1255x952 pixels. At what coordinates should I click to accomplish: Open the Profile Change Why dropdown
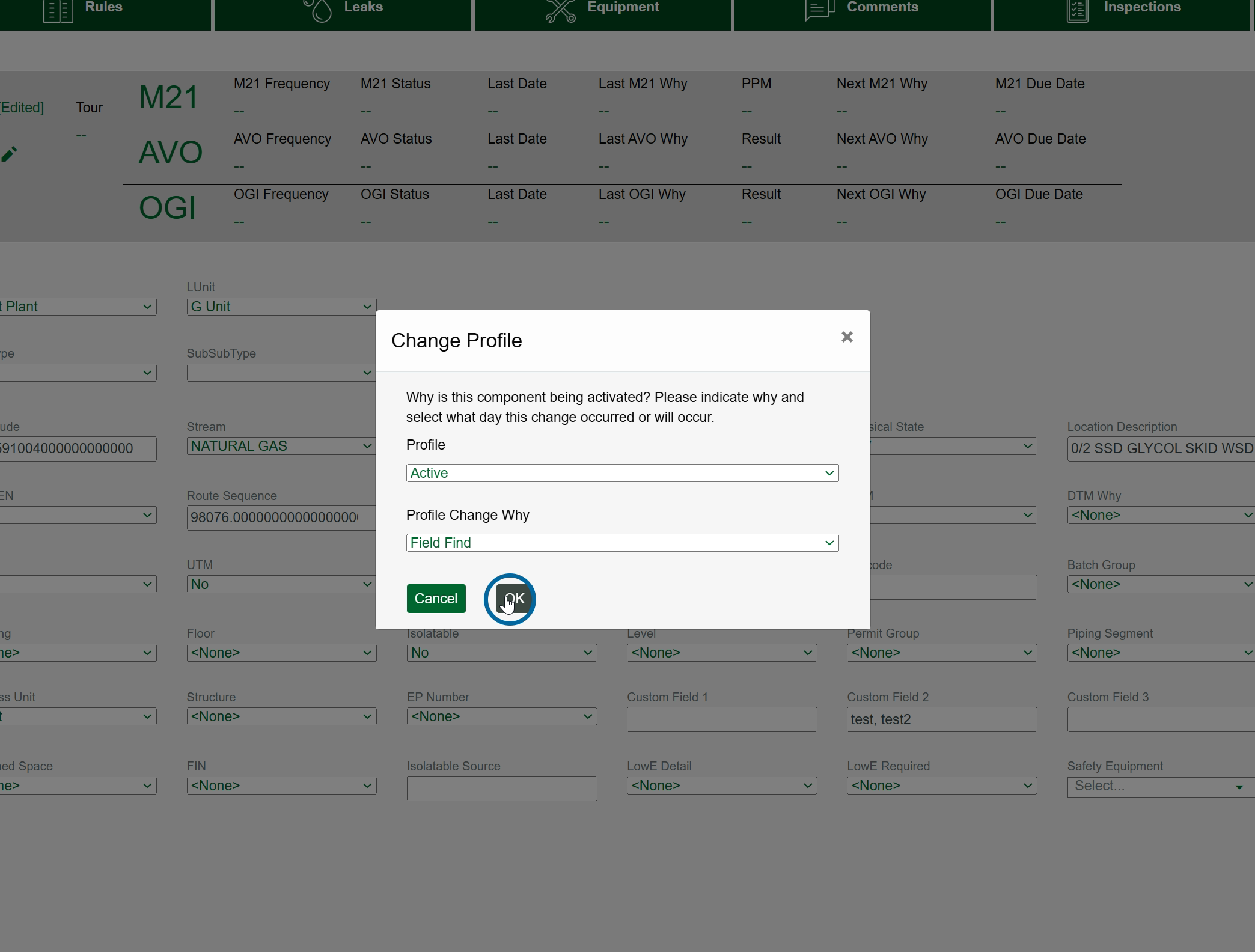click(x=622, y=543)
